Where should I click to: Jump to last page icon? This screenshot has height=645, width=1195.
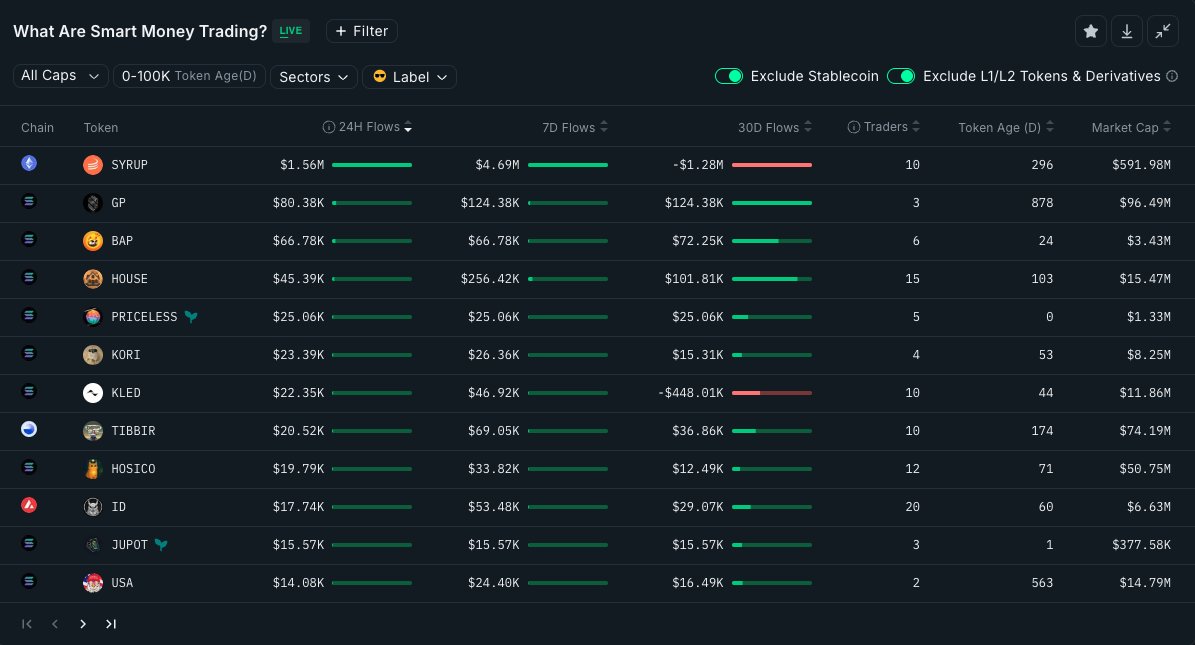[x=111, y=624]
